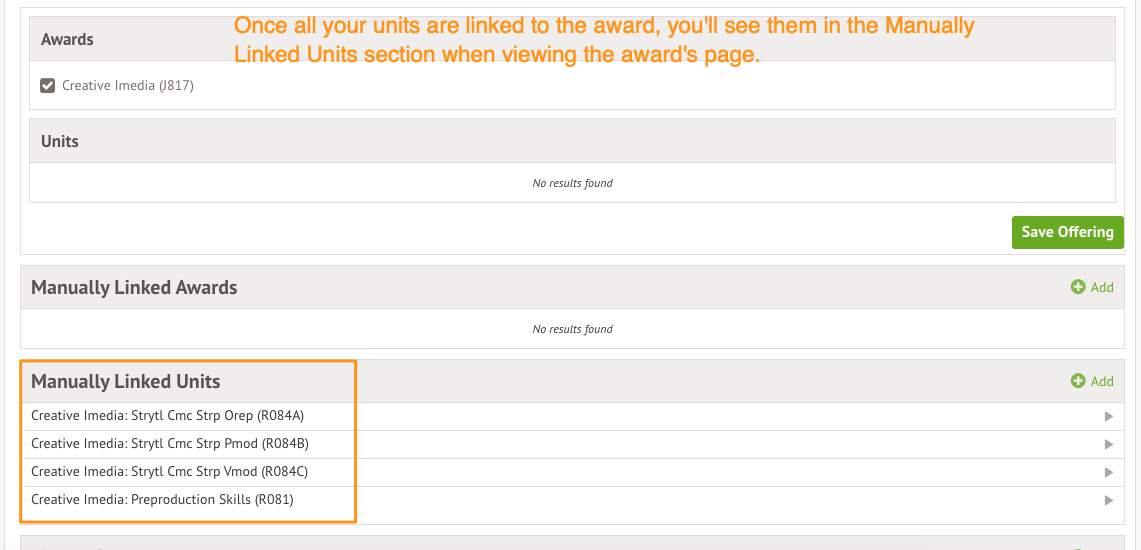This screenshot has width=1141, height=550.
Task: Expand the Strytl Cmc Strp Orep (R084A) arrow
Action: pos(1108,416)
